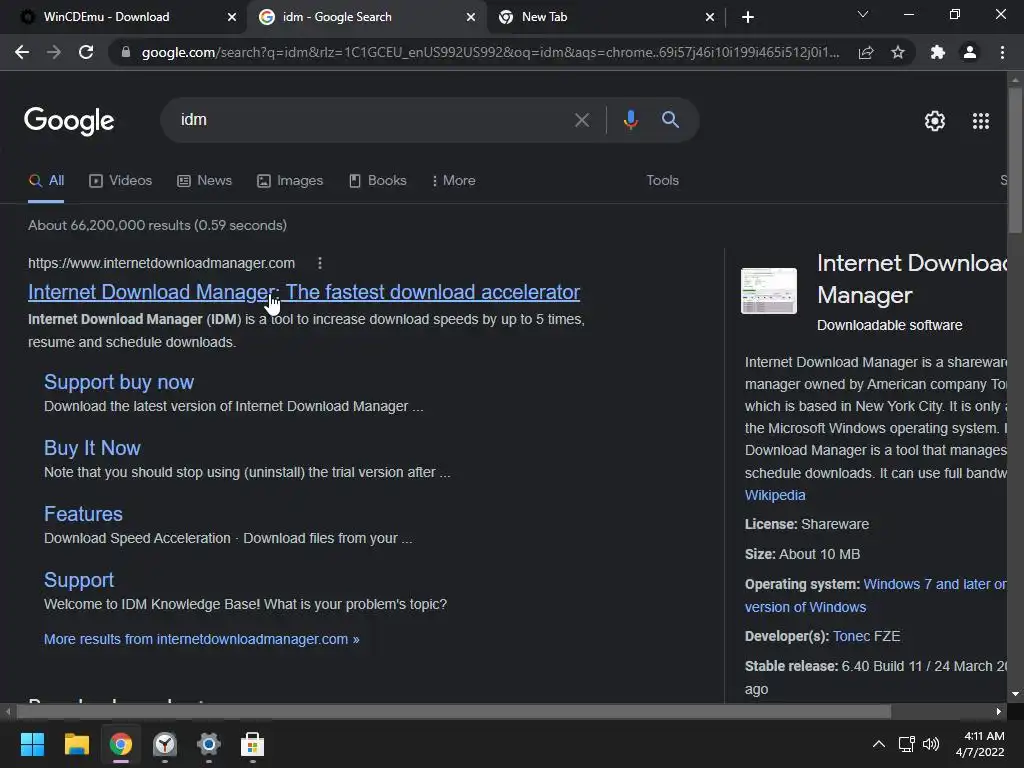Screen dimensions: 1024x768
Task: Close the WinCDEmu - Download tab
Action: click(x=232, y=17)
